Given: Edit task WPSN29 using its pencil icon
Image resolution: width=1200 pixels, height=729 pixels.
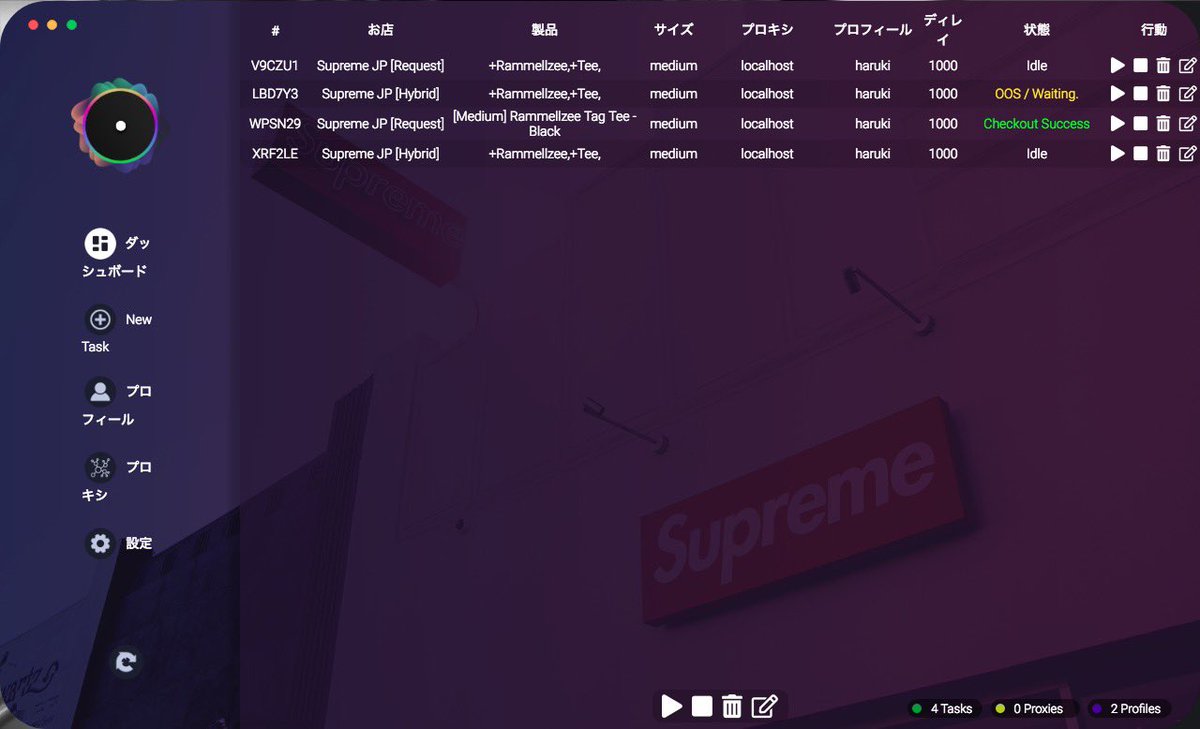Looking at the screenshot, I should click(x=1187, y=124).
